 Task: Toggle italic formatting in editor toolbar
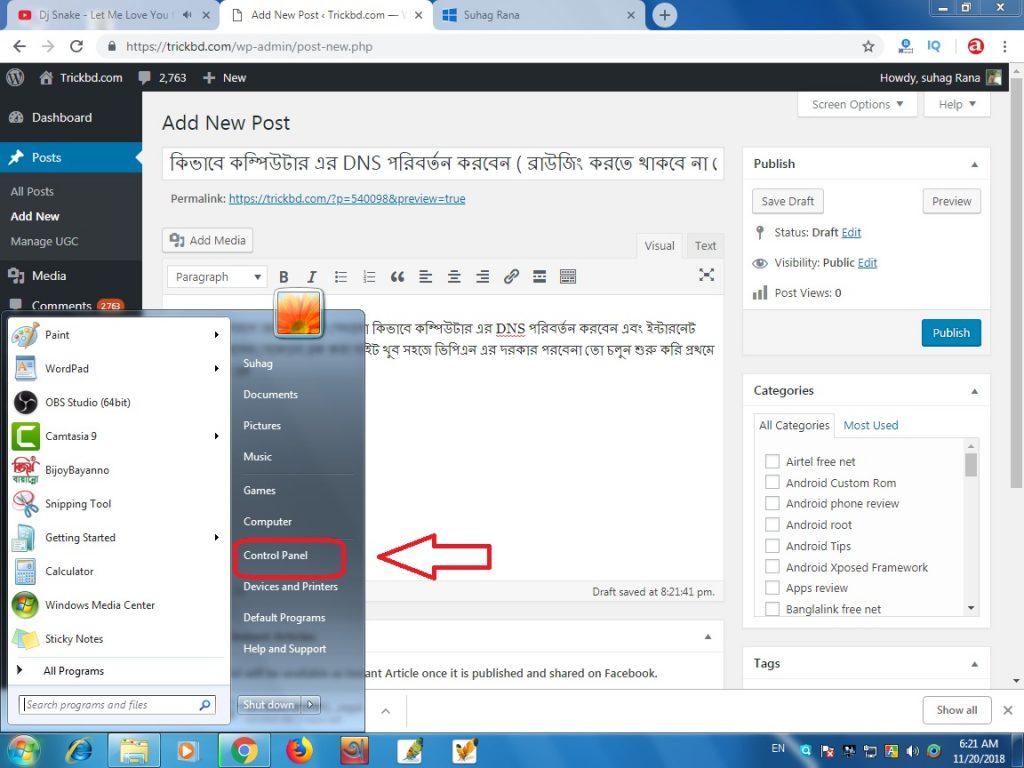click(312, 277)
